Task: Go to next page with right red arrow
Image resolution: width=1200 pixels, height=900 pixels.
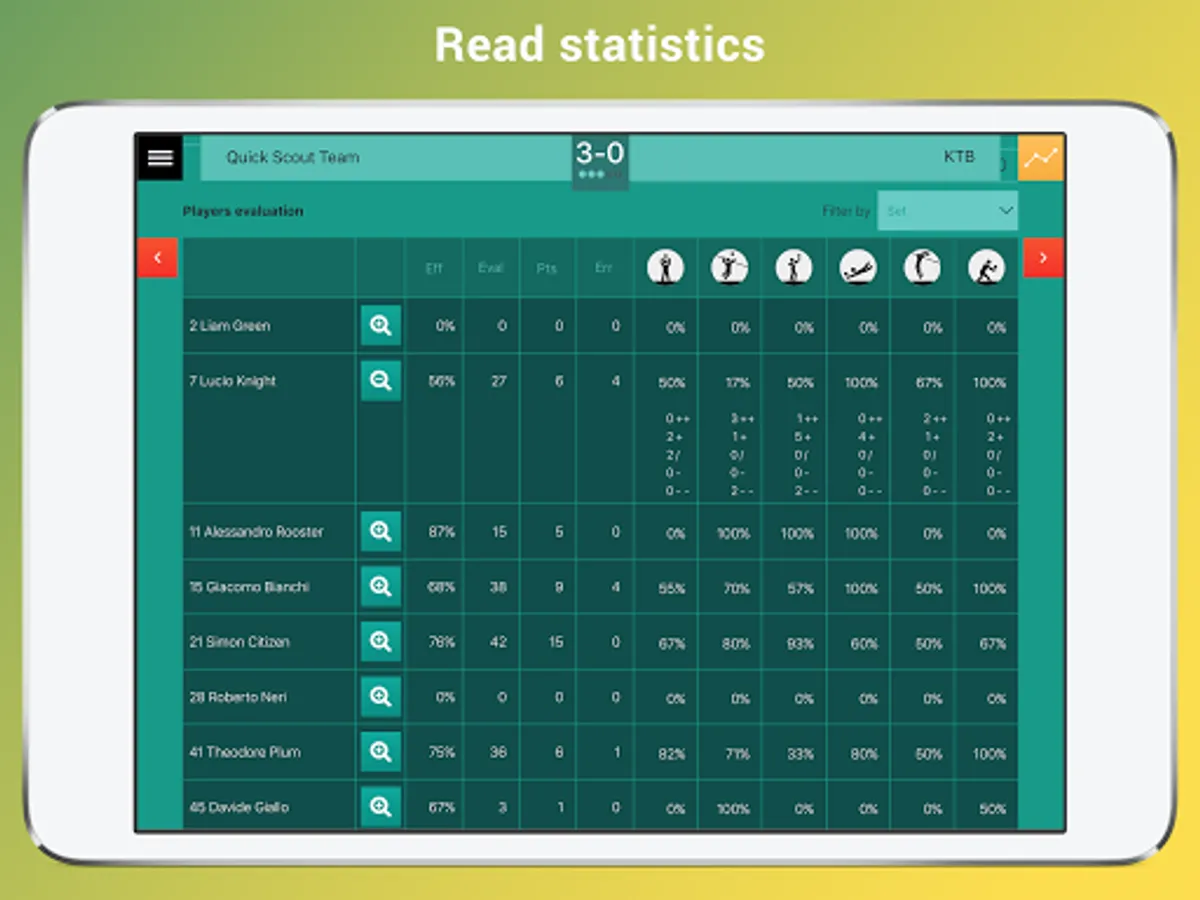Action: coord(1043,258)
